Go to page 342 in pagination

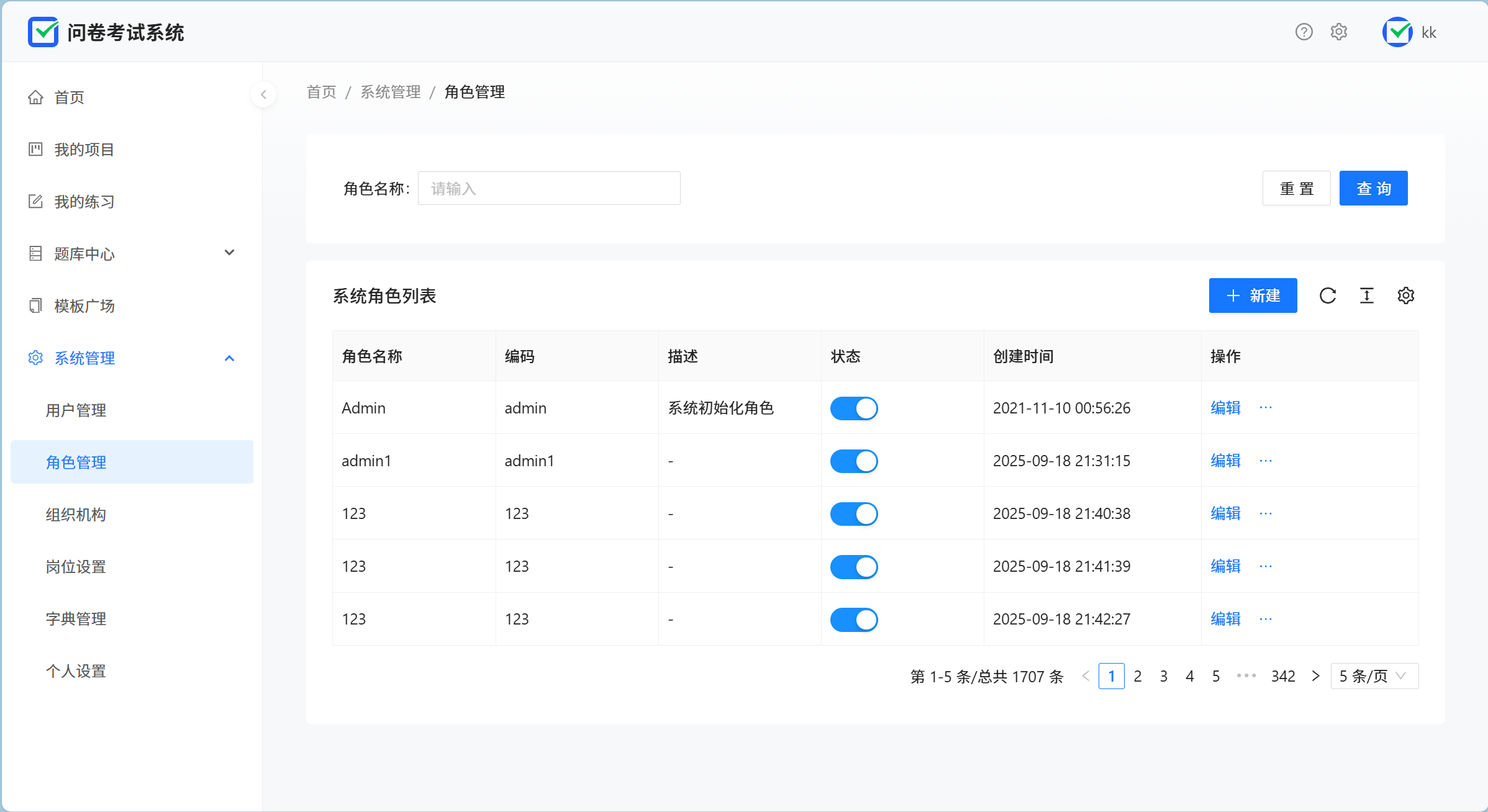pos(1283,676)
